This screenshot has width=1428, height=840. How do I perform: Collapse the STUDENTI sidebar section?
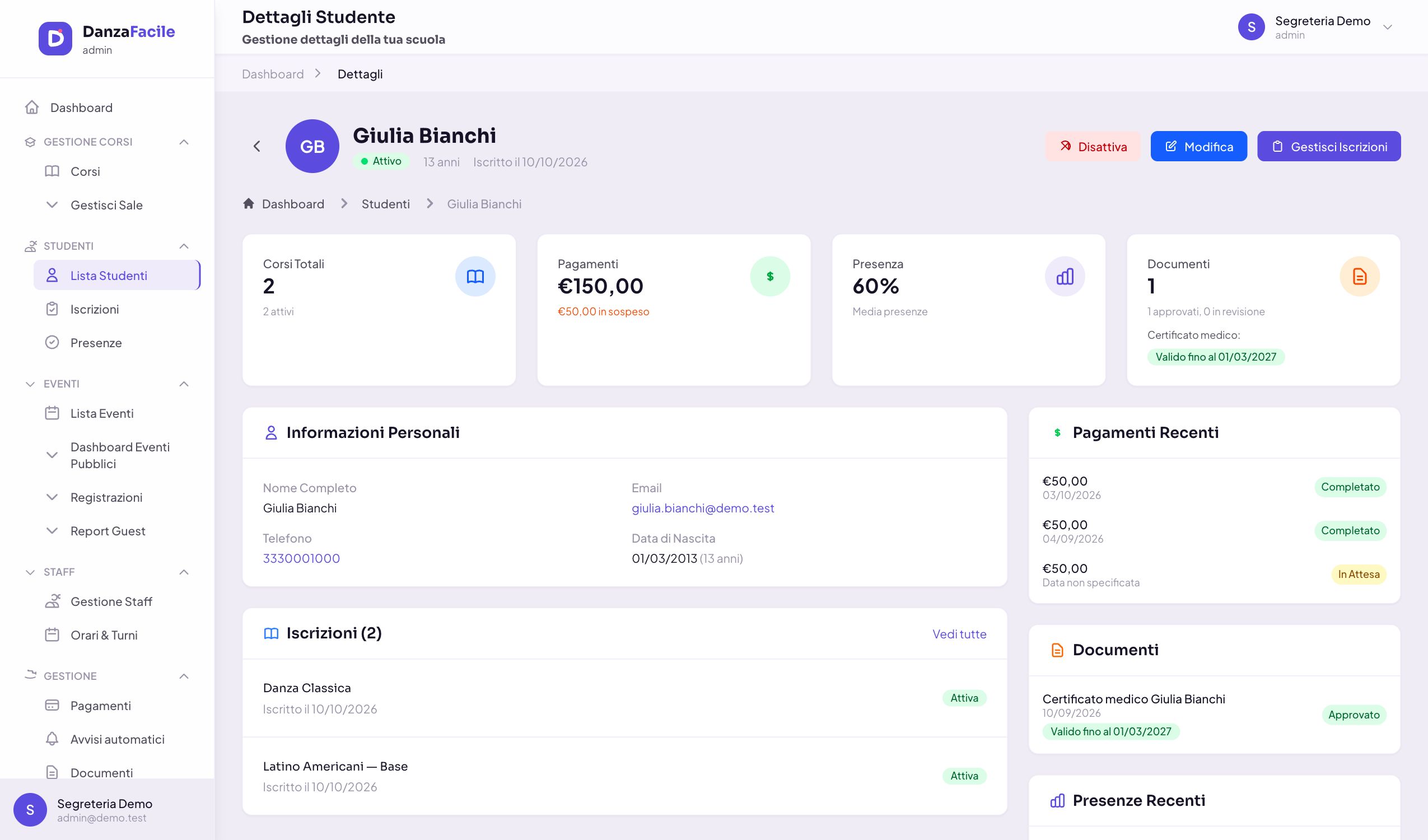[x=184, y=246]
